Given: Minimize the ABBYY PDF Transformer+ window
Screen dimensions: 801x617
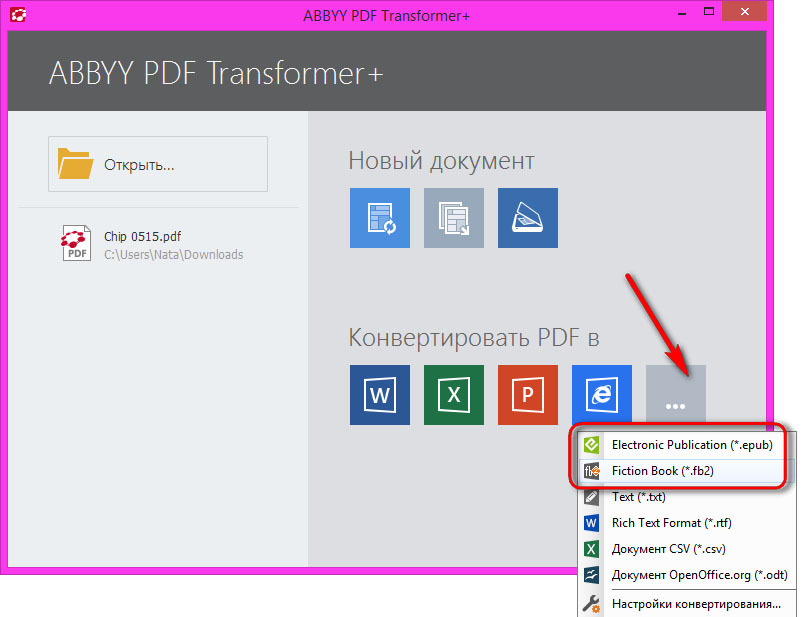Looking at the screenshot, I should 681,12.
